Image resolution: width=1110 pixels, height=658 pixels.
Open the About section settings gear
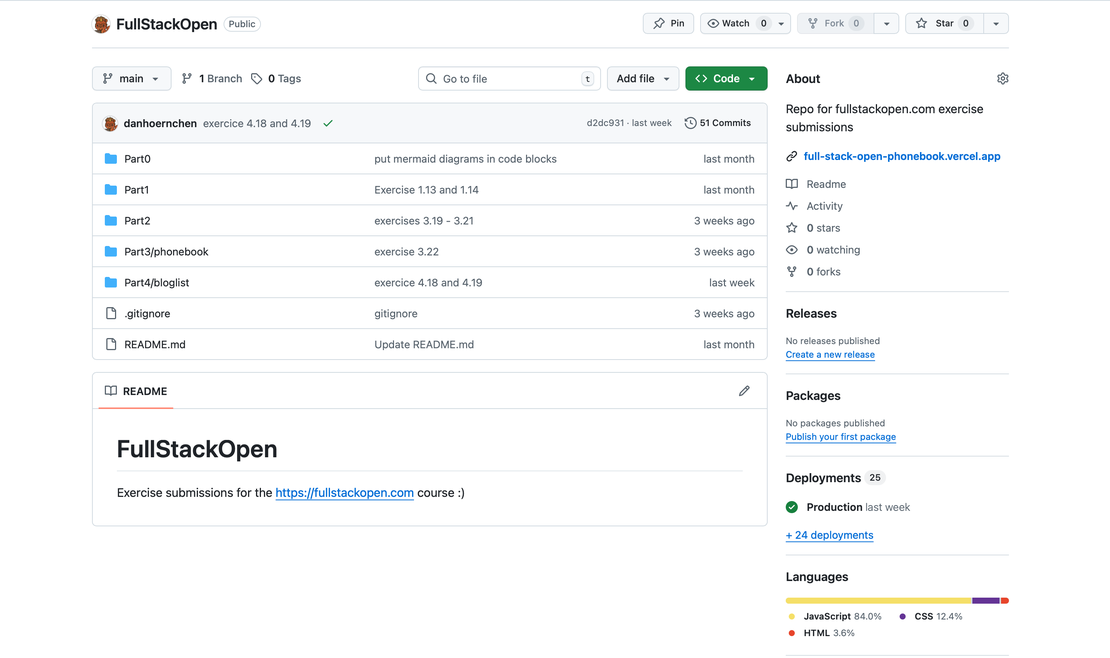[1002, 78]
